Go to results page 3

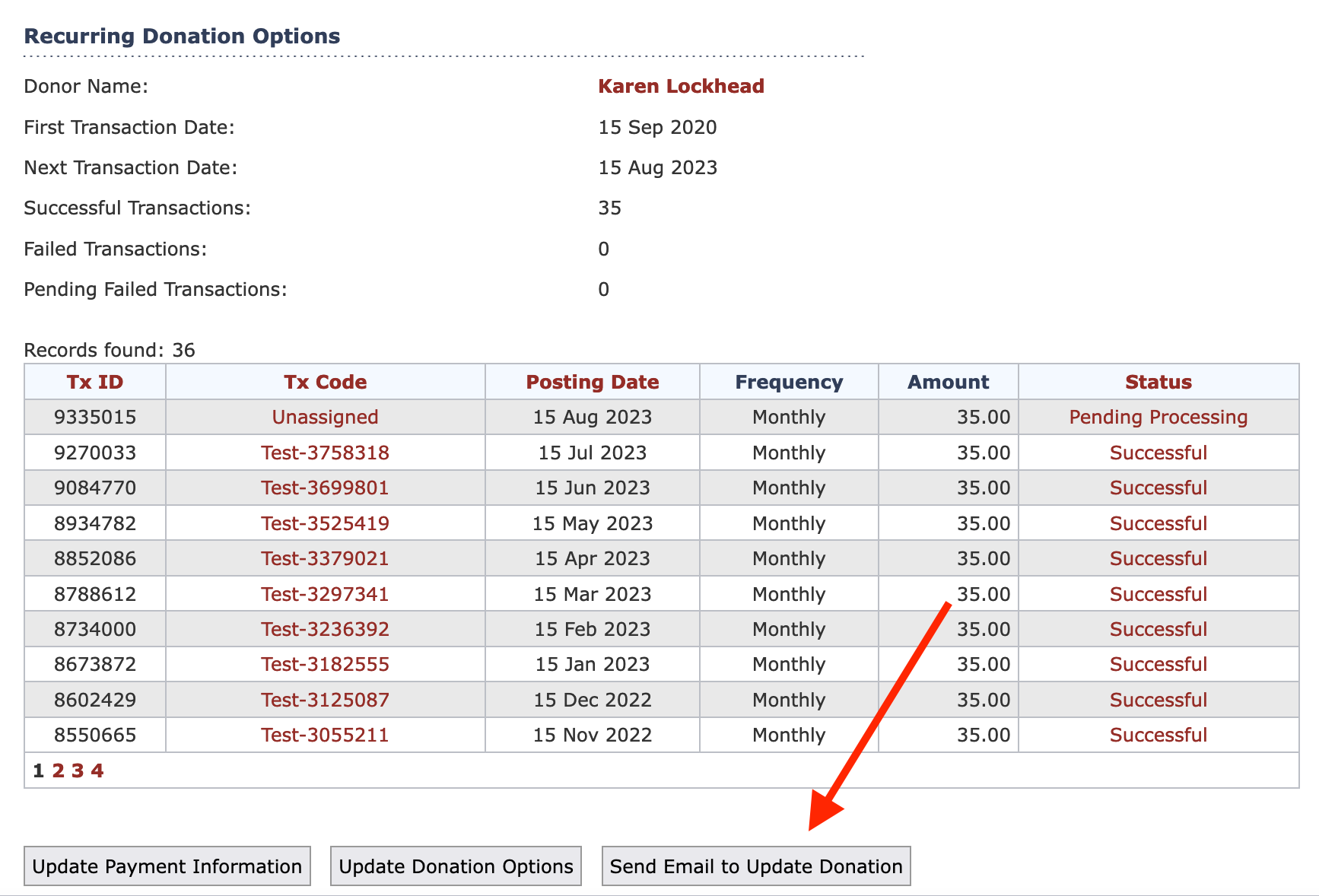click(x=78, y=770)
